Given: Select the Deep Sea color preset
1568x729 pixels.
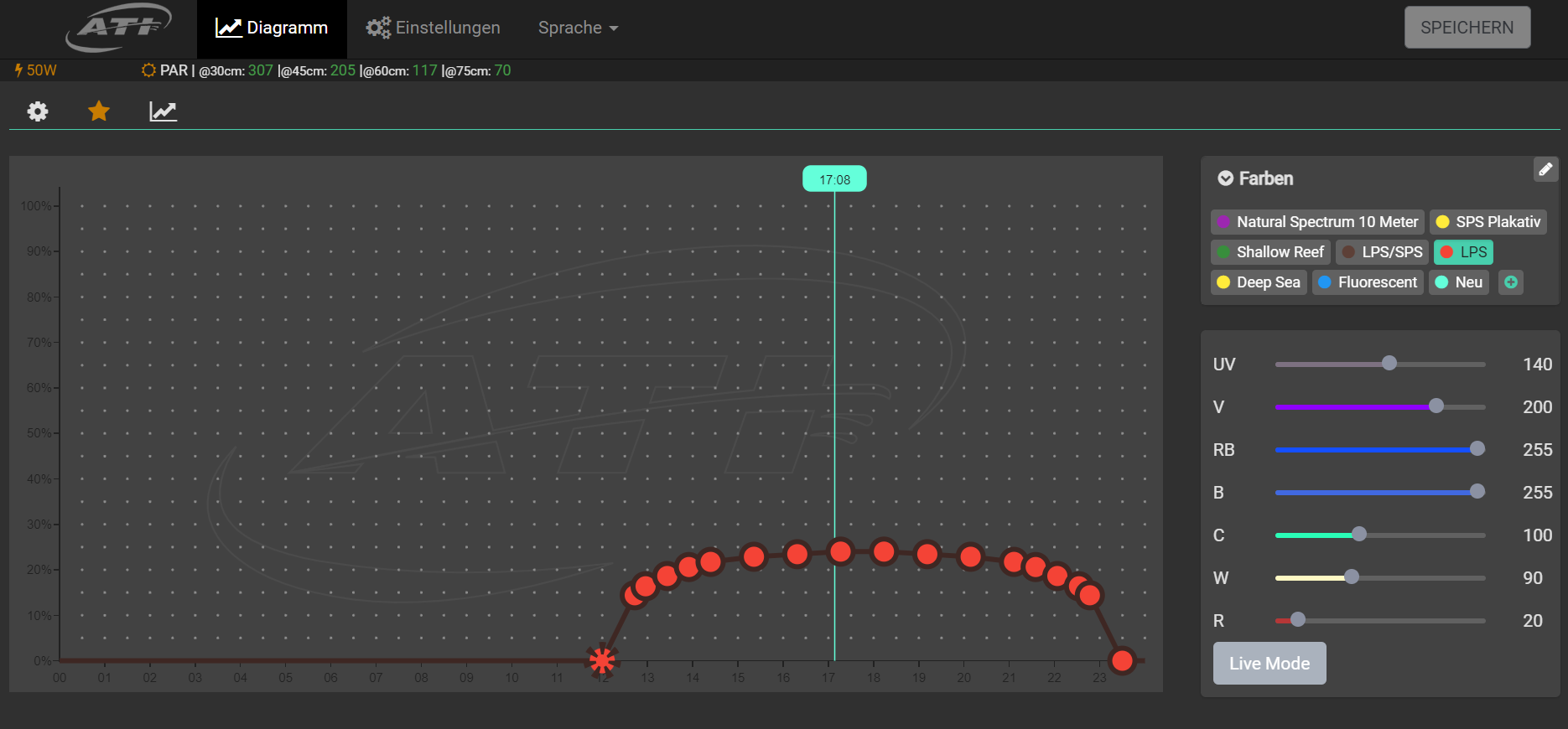Looking at the screenshot, I should click(x=1259, y=282).
